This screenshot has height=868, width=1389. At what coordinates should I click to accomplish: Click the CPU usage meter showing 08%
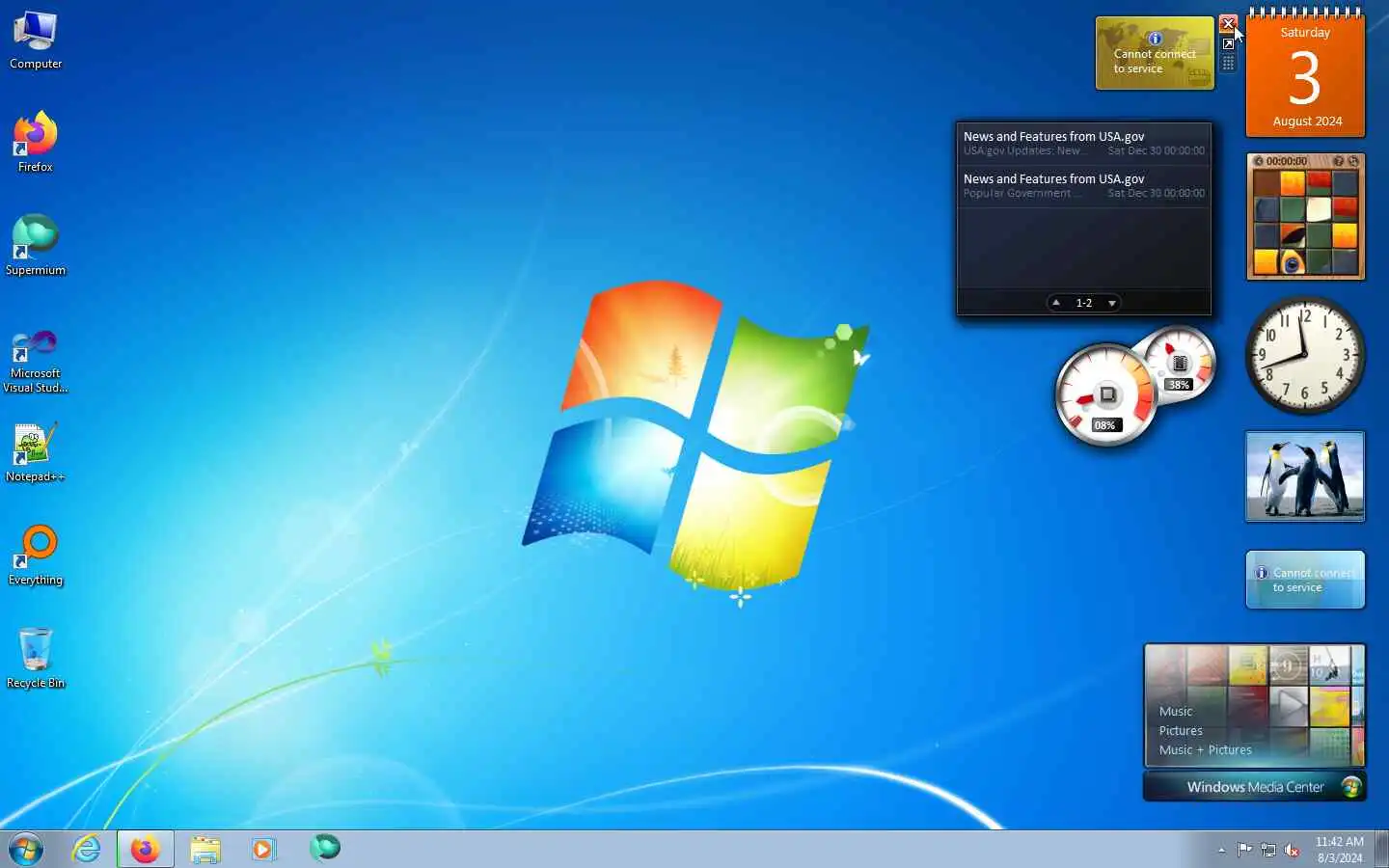(1105, 395)
